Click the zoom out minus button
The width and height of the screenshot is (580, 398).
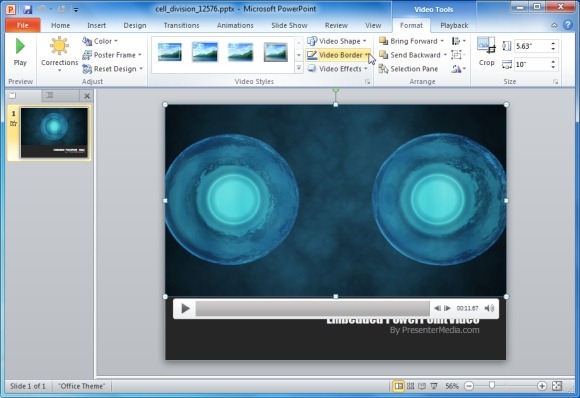point(469,386)
